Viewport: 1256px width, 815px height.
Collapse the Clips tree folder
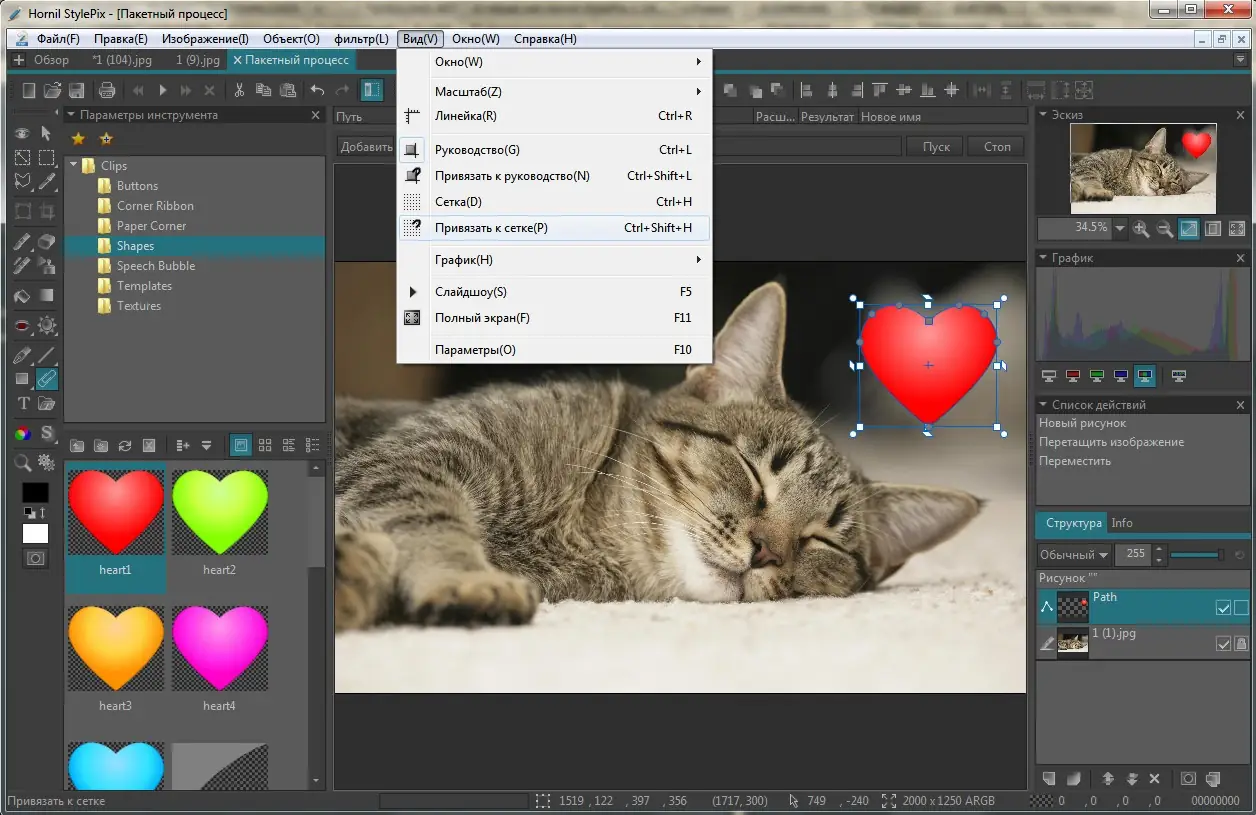pyautogui.click(x=73, y=165)
